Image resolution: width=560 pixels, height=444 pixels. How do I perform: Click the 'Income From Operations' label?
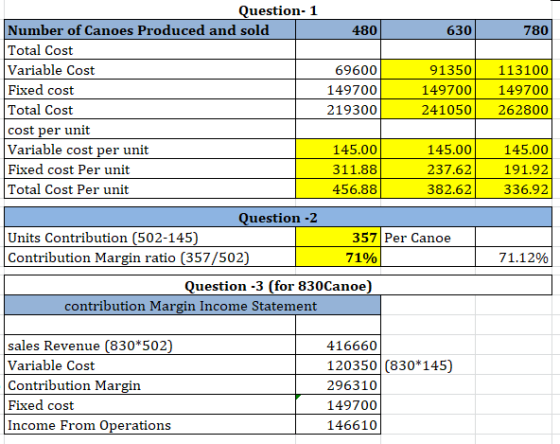[x=150, y=424]
